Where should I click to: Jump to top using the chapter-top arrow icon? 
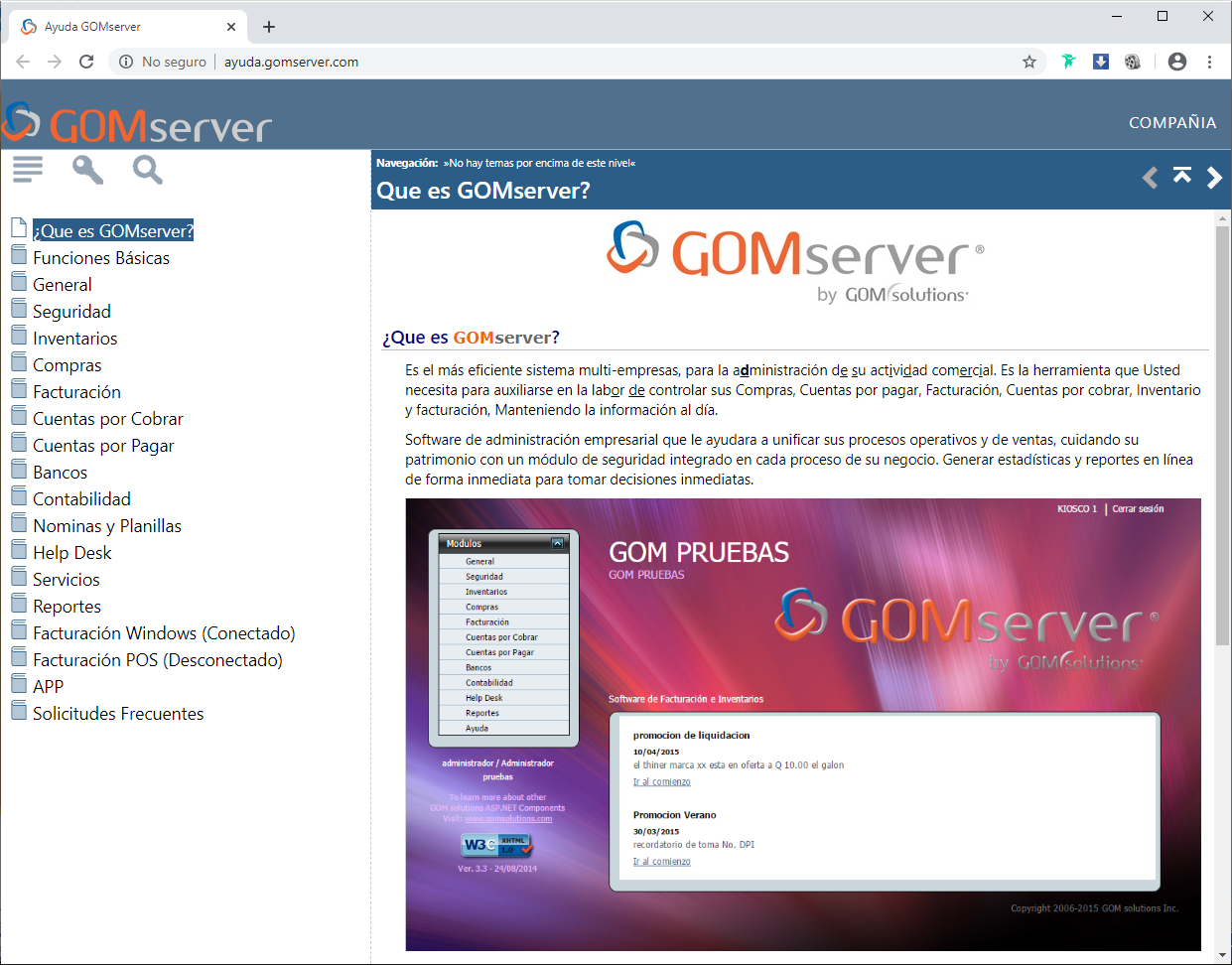[1181, 177]
